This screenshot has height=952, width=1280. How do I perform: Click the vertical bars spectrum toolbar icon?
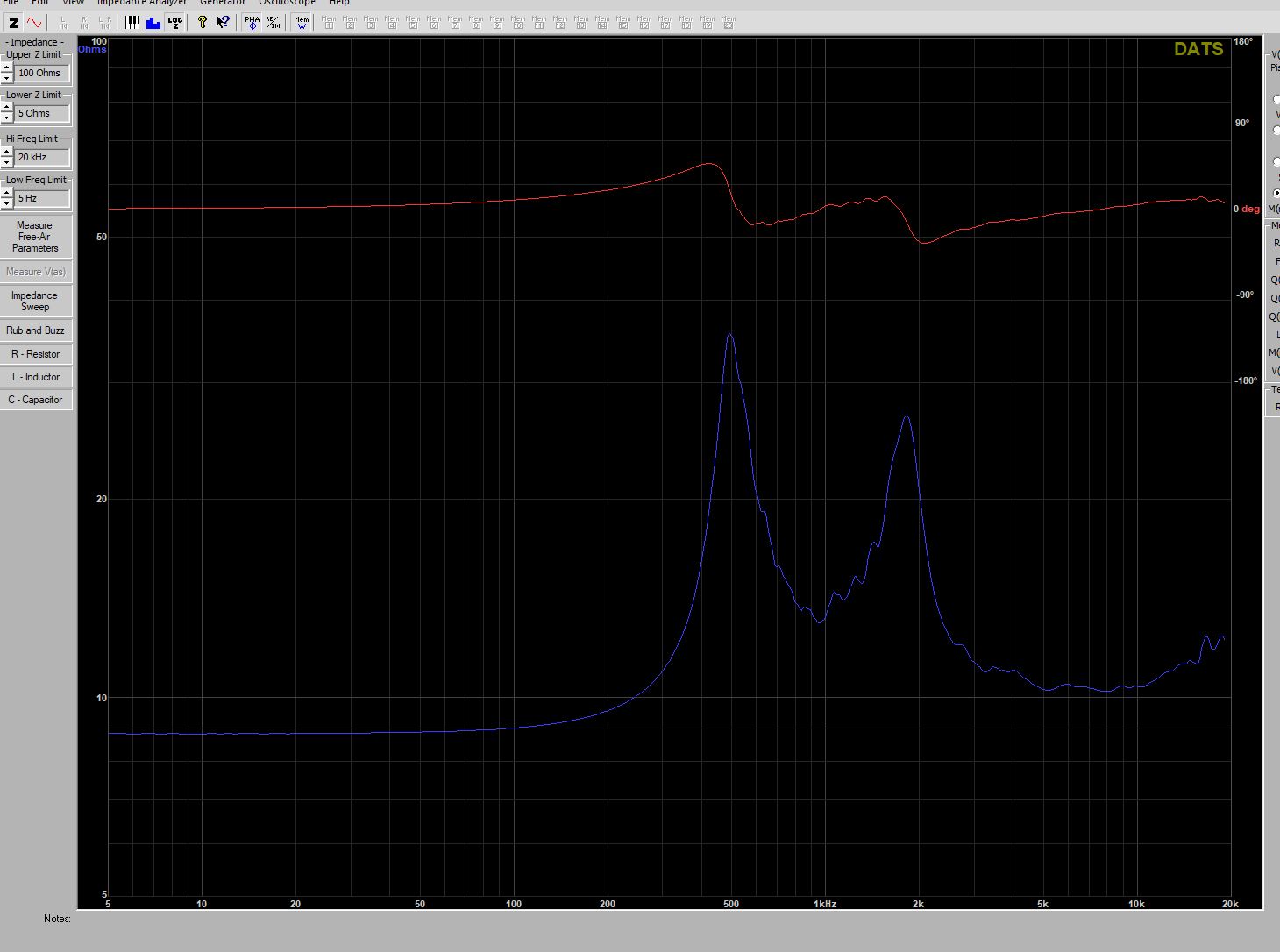(132, 22)
